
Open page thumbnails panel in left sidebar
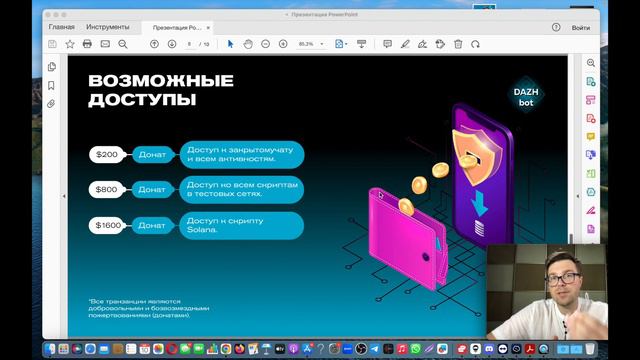tap(51, 67)
